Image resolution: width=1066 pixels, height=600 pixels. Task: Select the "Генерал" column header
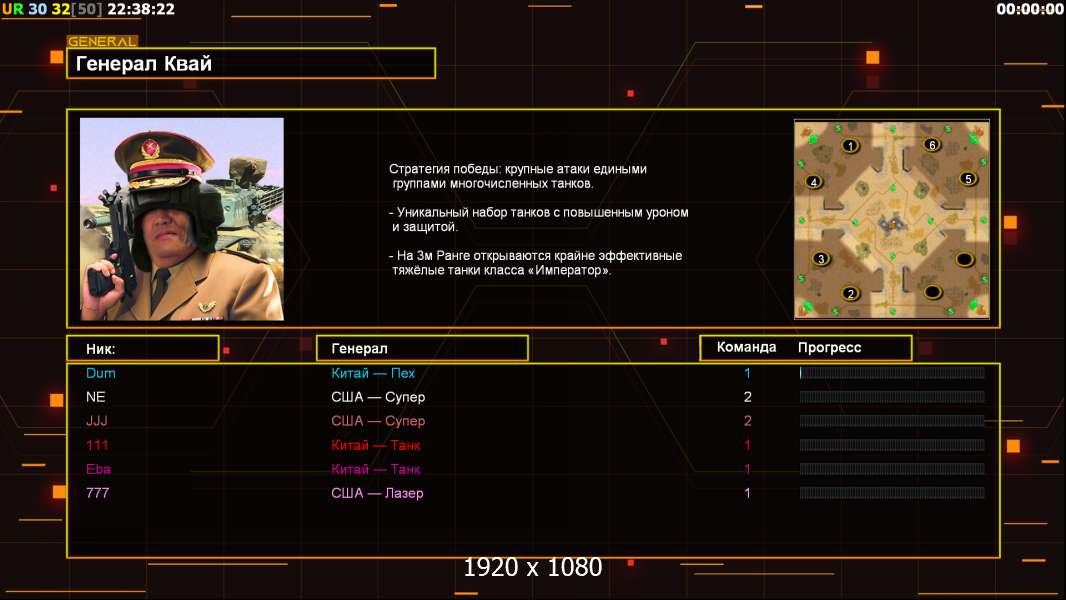pos(422,348)
